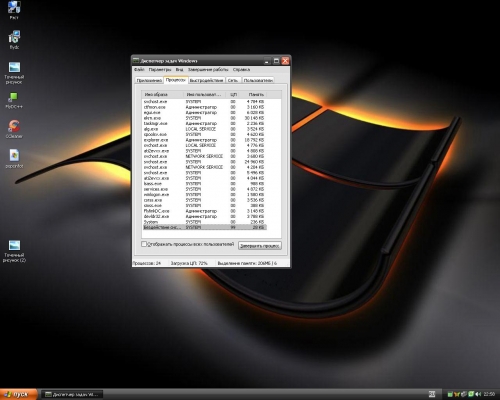Select the alg.exe process row
Viewport: 500px width, 400px height.
(x=204, y=129)
